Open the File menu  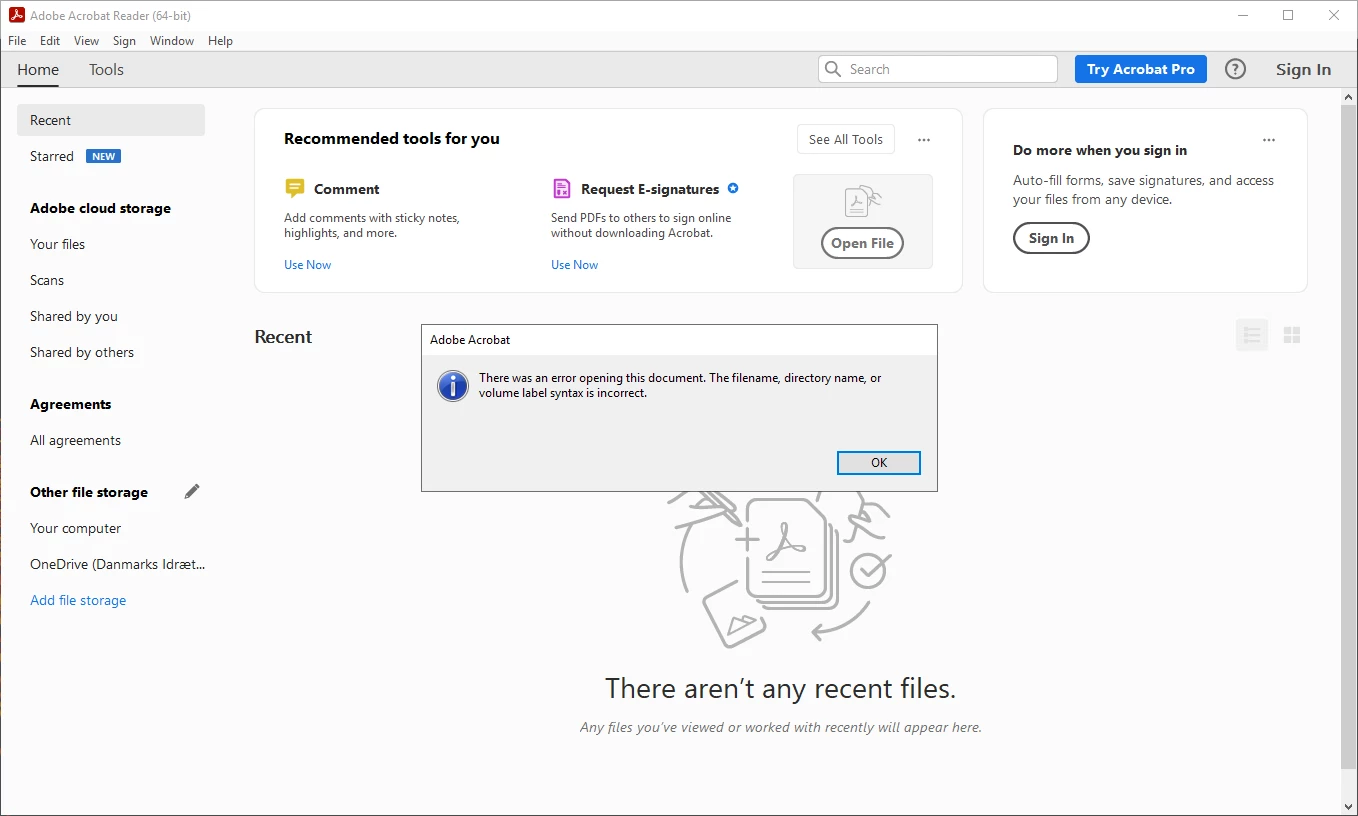[x=17, y=41]
